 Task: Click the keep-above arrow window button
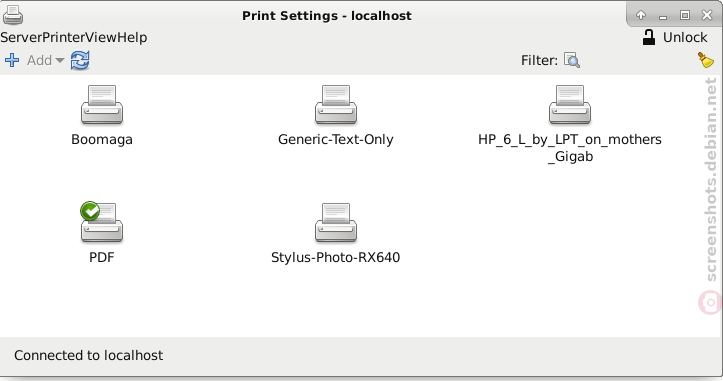(x=641, y=15)
